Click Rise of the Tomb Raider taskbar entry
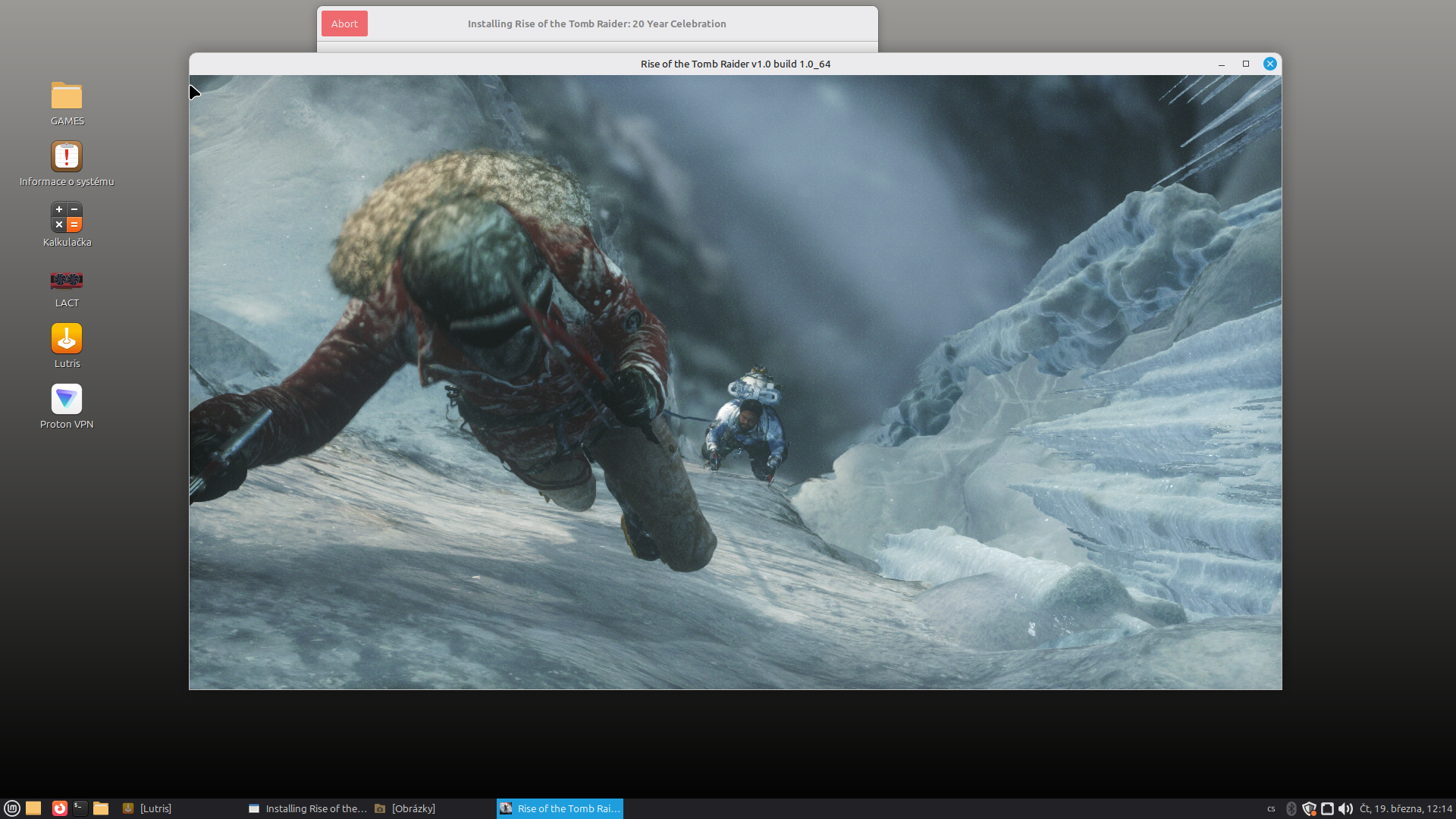The height and width of the screenshot is (819, 1456). [x=560, y=808]
